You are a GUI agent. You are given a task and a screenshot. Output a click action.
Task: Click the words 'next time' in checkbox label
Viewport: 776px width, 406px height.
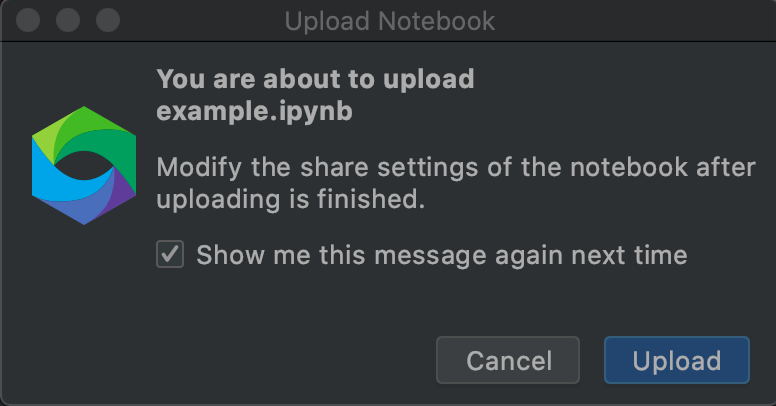[629, 255]
